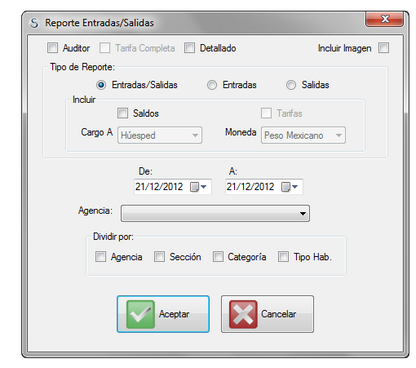Check the Detallado option
416x368 pixels.
[189, 48]
